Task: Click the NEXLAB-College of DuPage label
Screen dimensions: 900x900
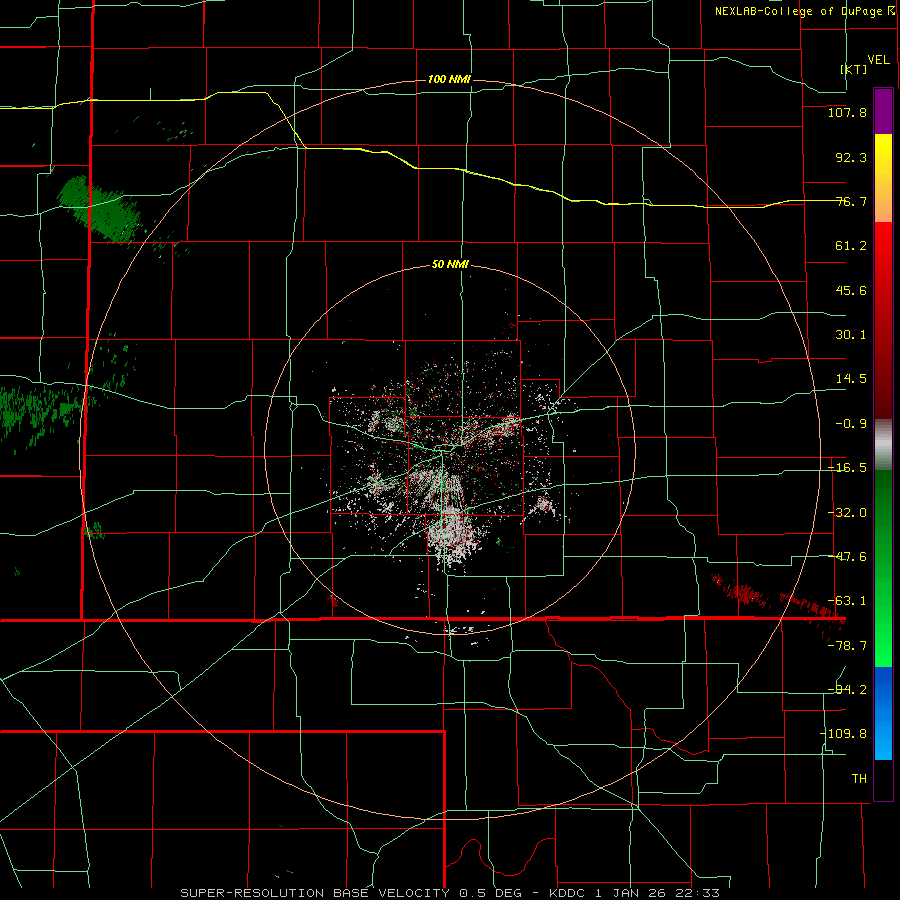Action: tap(798, 11)
